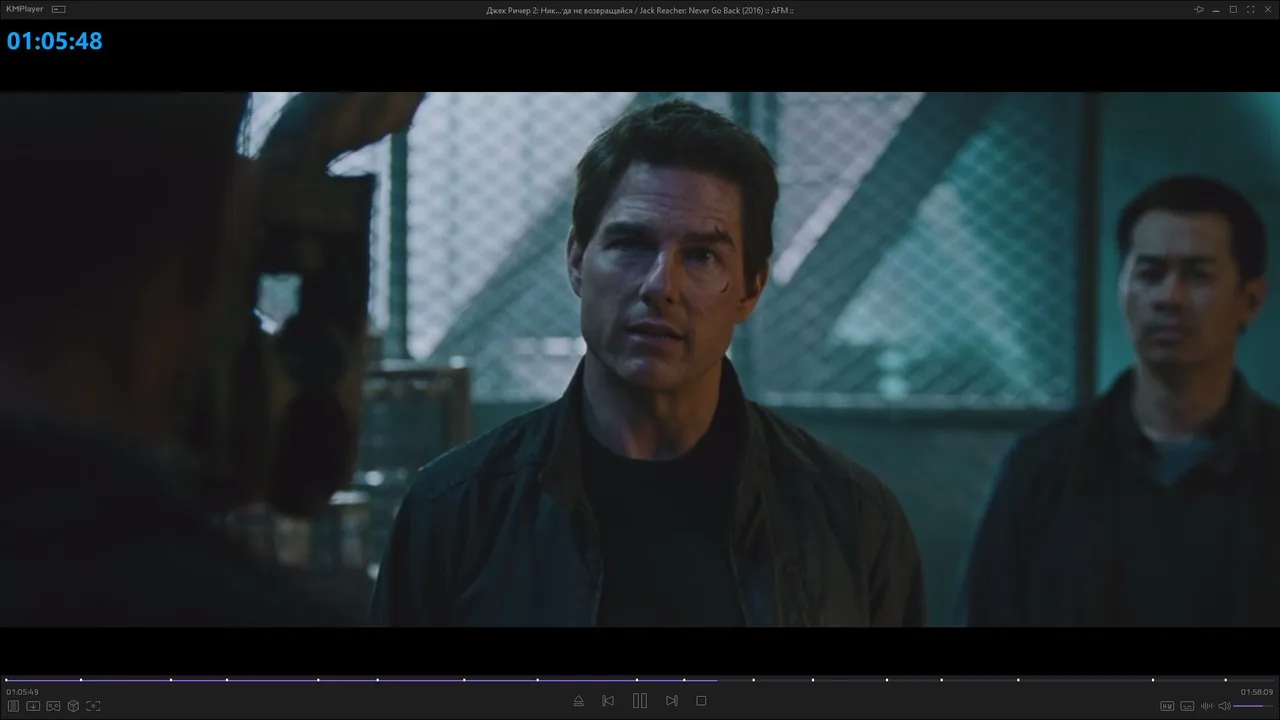
Task: Toggle the subtitles icon
Action: click(x=1187, y=706)
